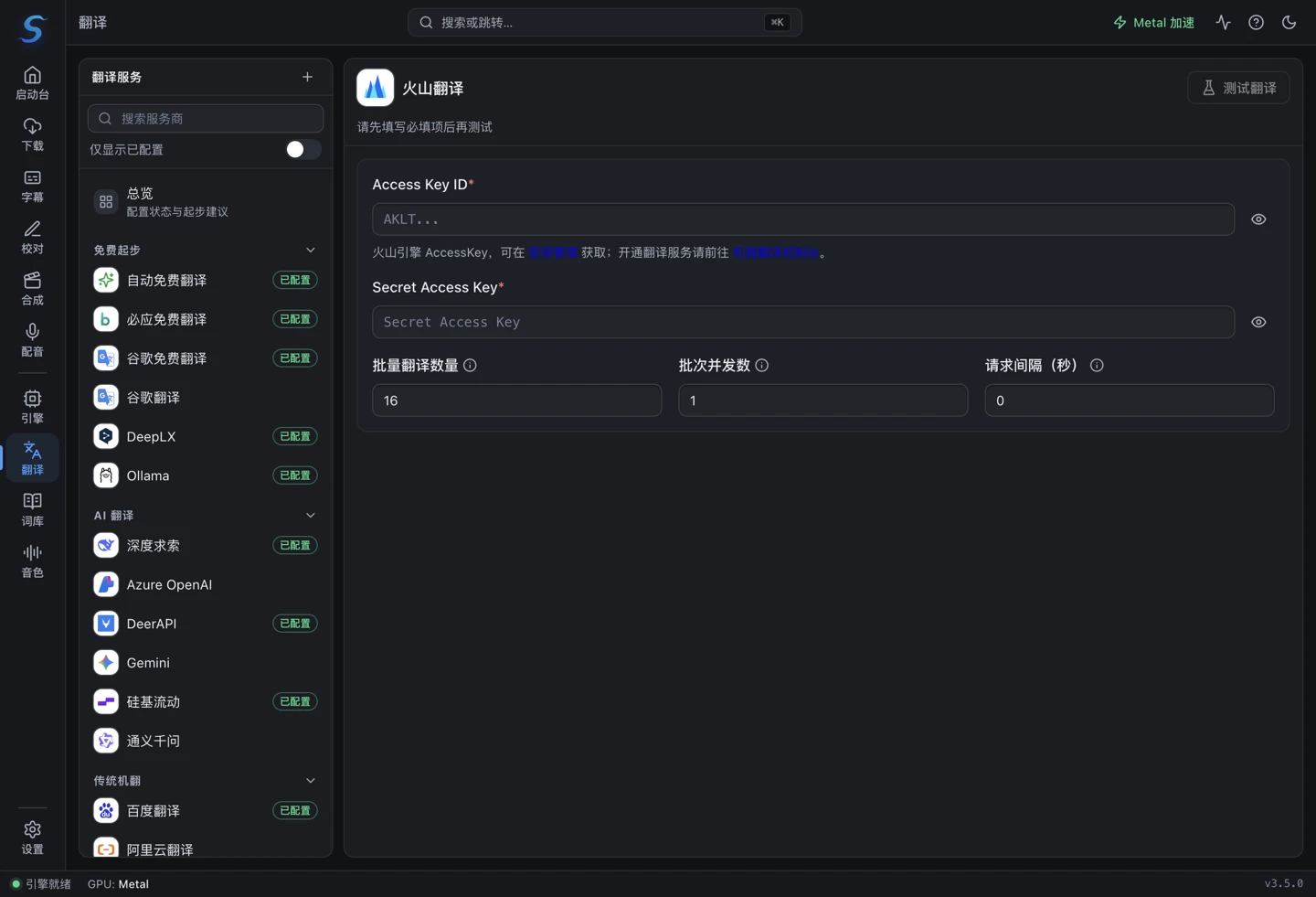Click 引擎就绪 status indicator
This screenshot has height=897, width=1316.
click(x=41, y=884)
